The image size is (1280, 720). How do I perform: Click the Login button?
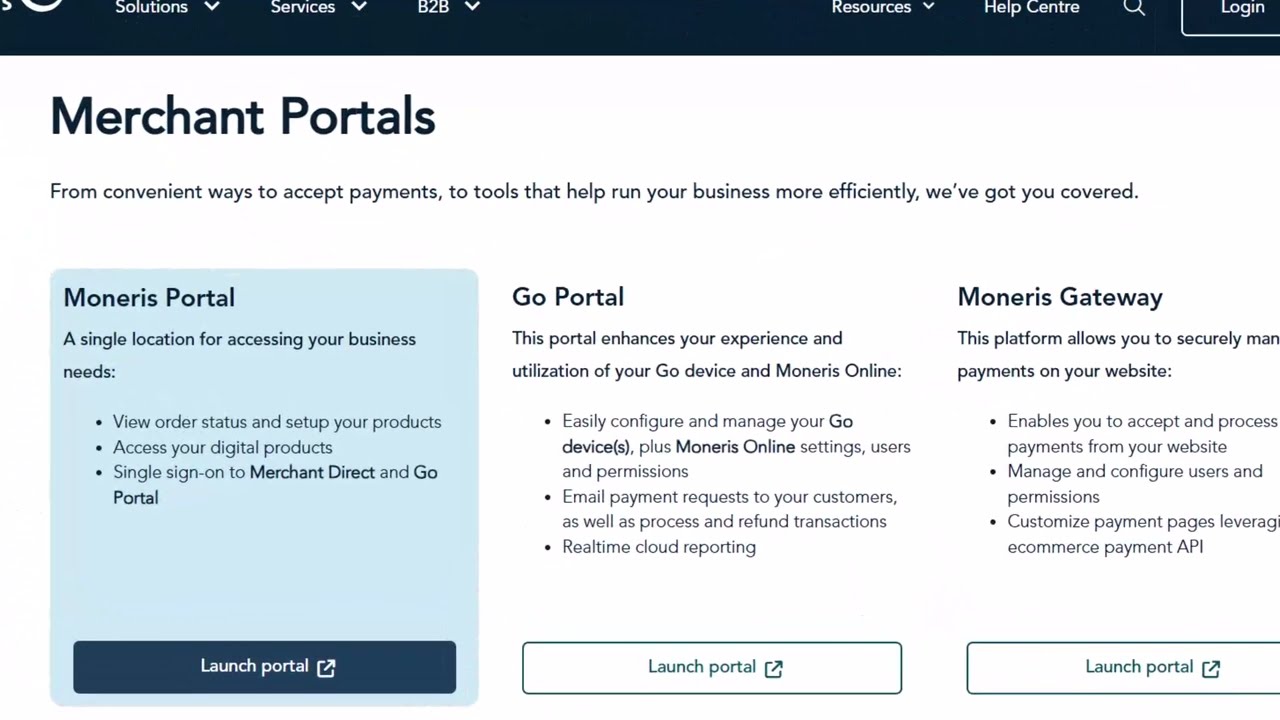coord(1231,14)
